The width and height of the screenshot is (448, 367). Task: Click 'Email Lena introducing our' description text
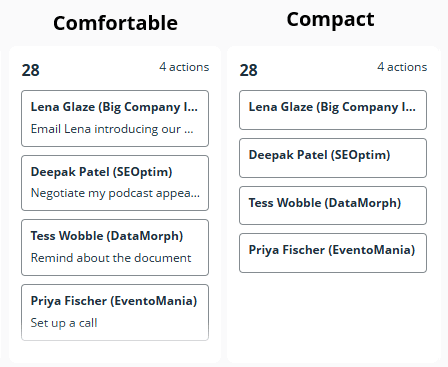[x=112, y=129]
